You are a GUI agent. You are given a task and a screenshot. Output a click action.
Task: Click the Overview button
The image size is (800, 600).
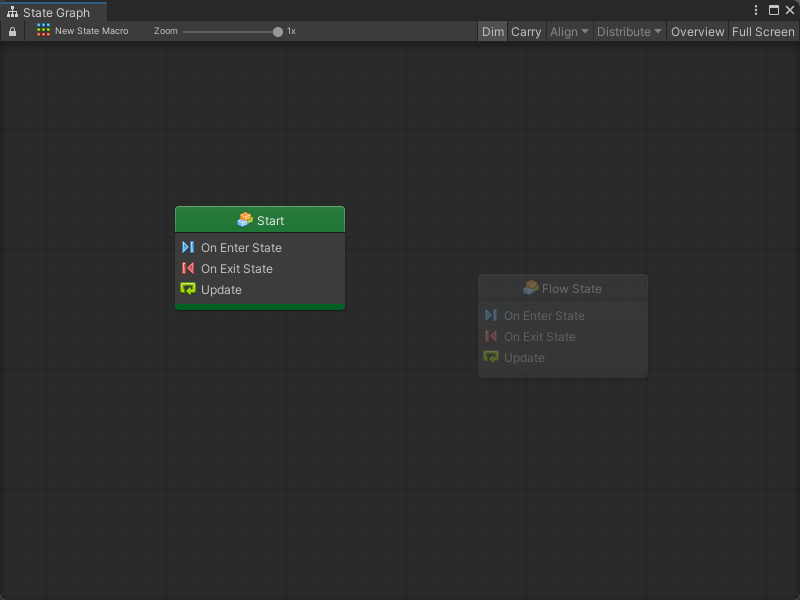click(697, 32)
